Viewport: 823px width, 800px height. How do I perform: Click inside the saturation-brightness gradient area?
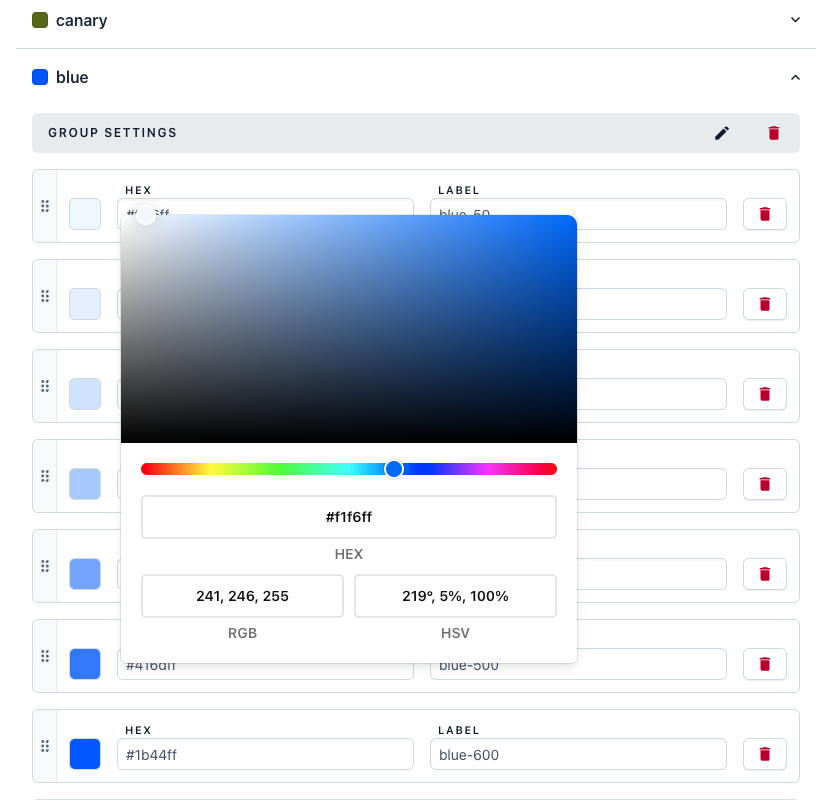coord(349,329)
